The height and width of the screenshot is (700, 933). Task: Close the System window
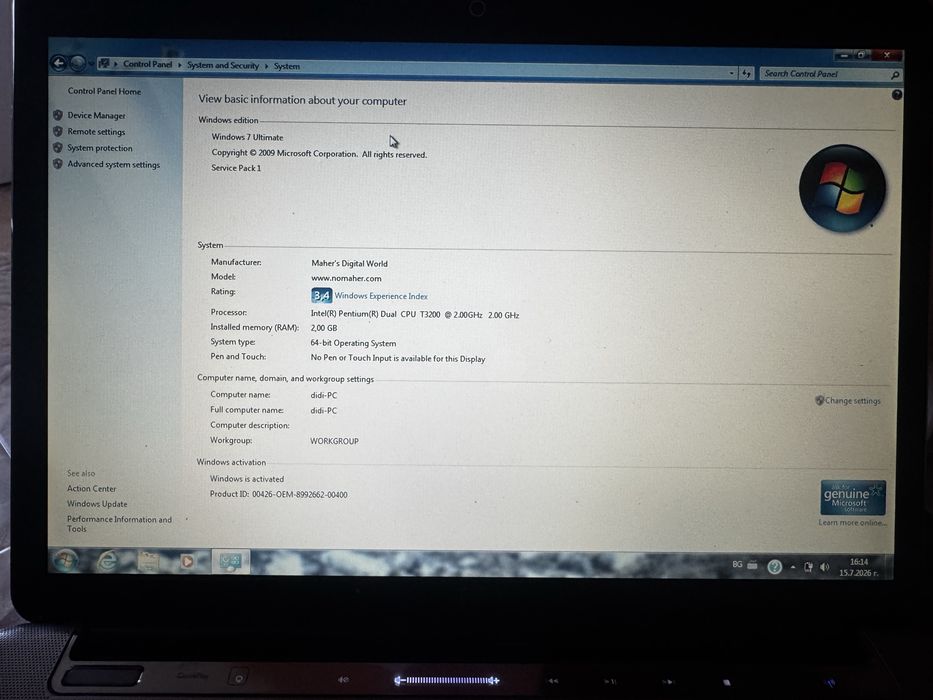pos(887,55)
